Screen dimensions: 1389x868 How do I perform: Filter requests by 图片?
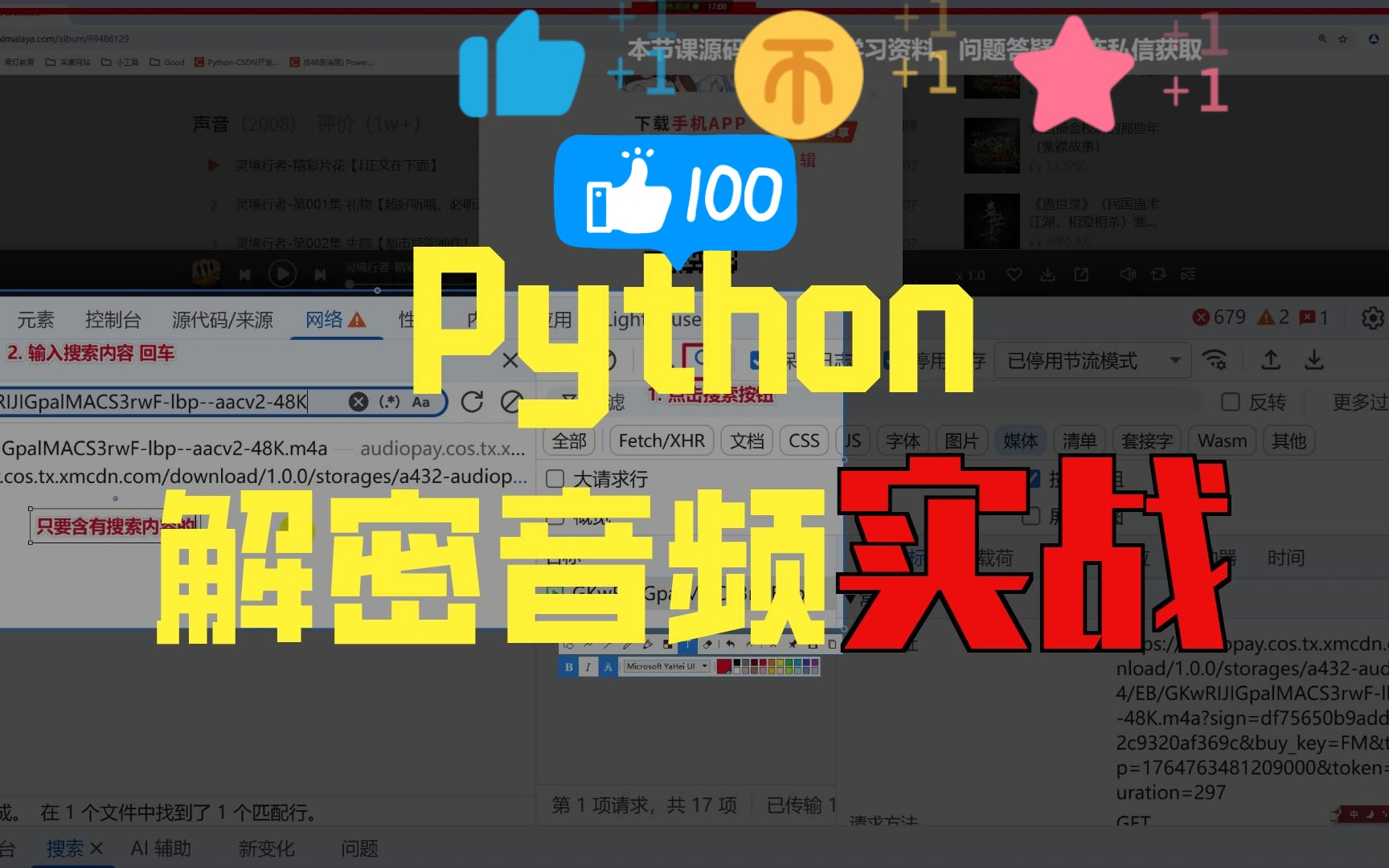(x=961, y=440)
